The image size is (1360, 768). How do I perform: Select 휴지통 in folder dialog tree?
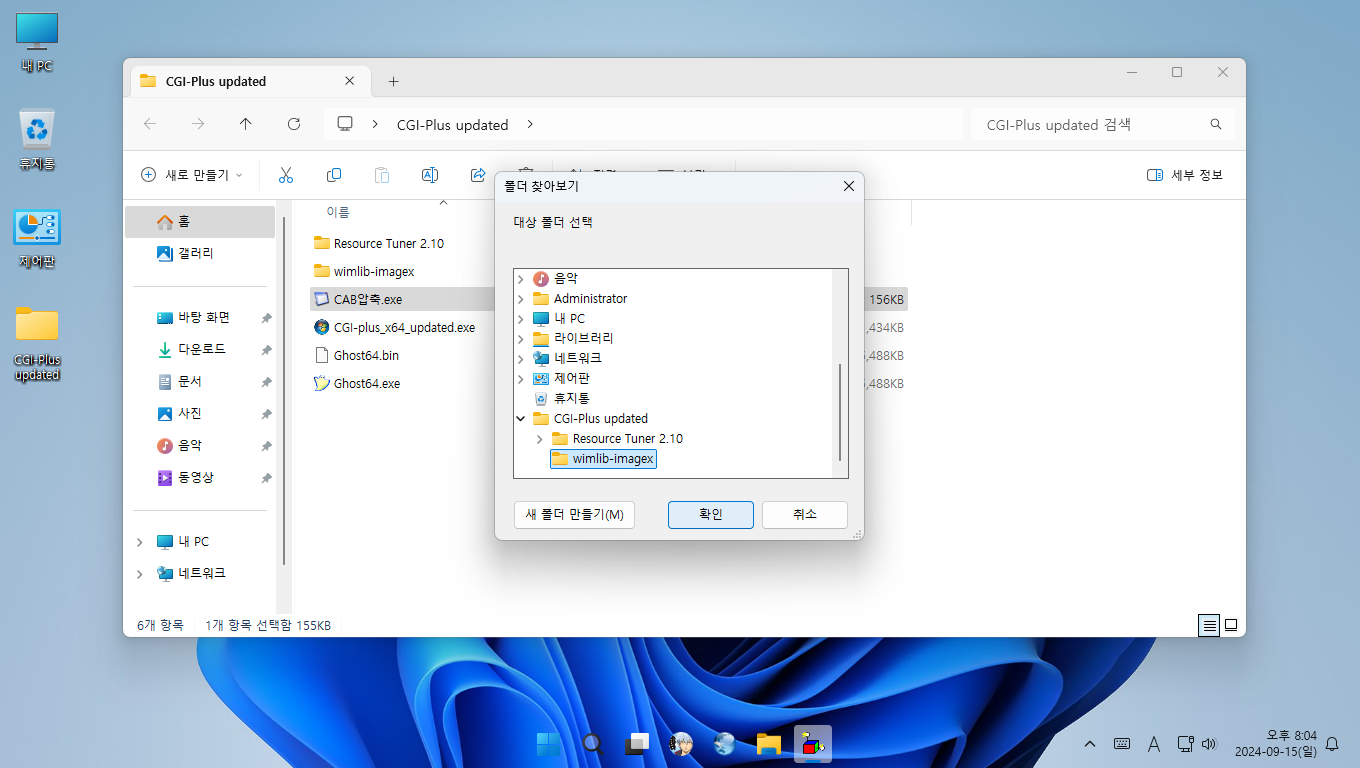click(x=561, y=398)
